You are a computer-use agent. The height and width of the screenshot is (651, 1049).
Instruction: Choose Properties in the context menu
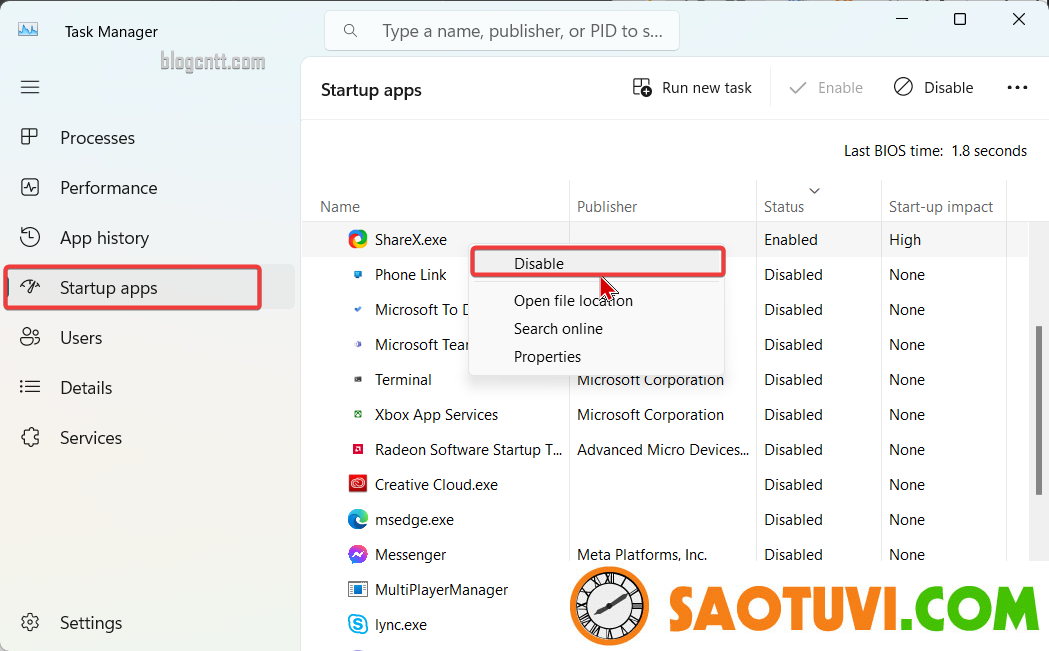point(547,357)
